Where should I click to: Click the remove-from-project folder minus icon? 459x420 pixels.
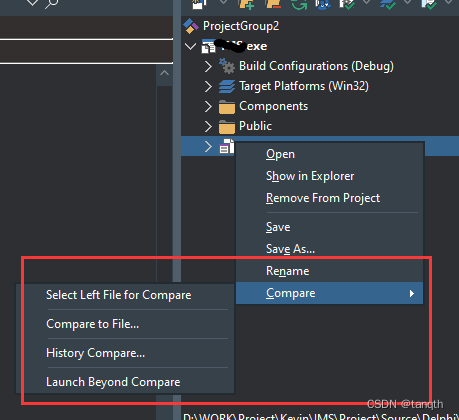273,4
